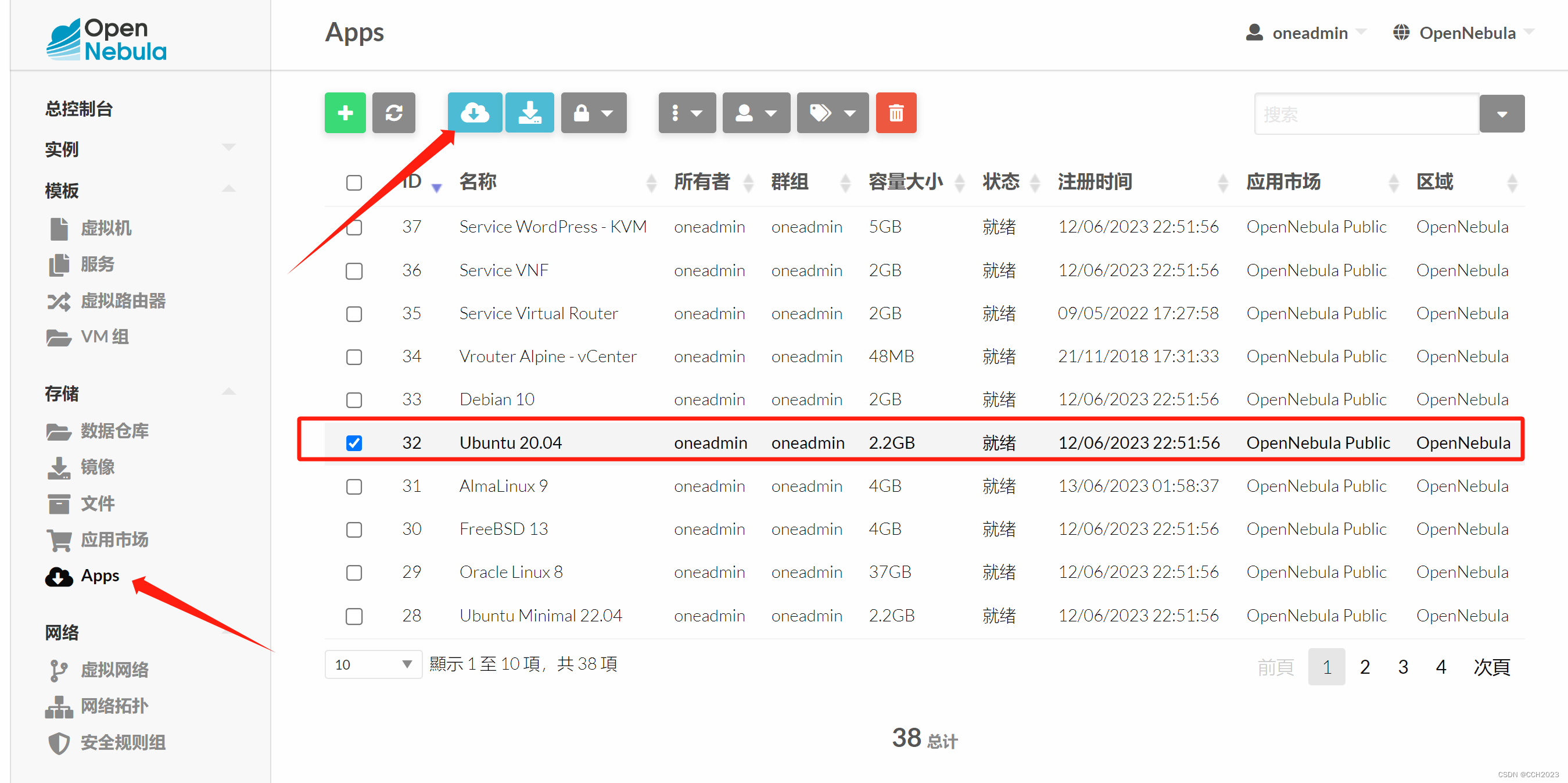
Task: Toggle the select-all header checkbox
Action: coord(354,183)
